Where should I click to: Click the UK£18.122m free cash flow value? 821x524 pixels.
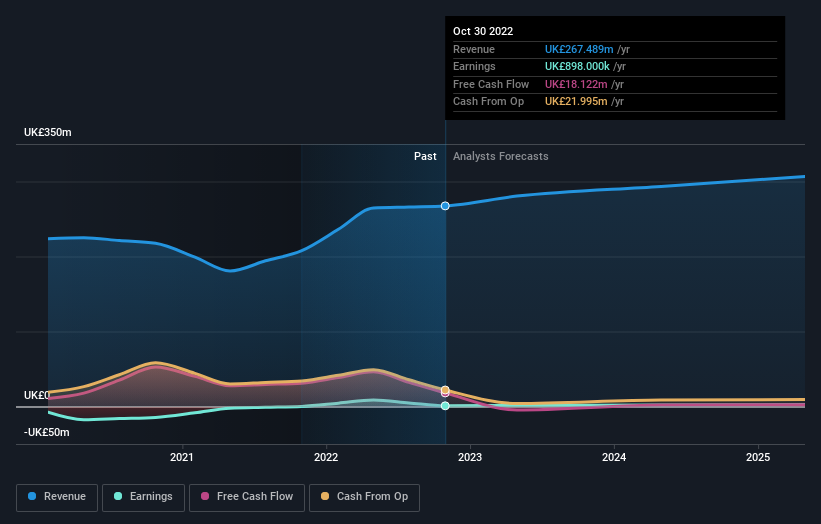tap(576, 84)
